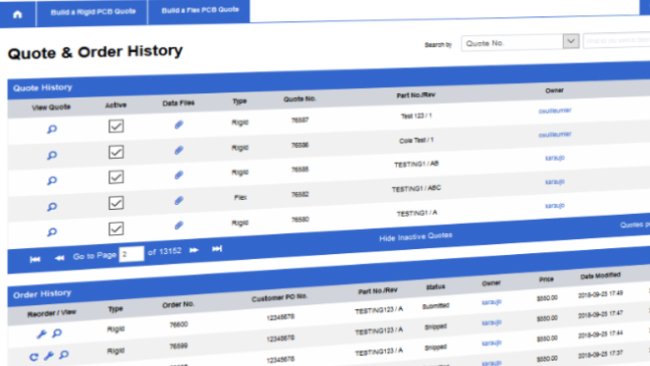This screenshot has height=366, width=650.
Task: Go to previous page of quotes
Action: (59, 258)
